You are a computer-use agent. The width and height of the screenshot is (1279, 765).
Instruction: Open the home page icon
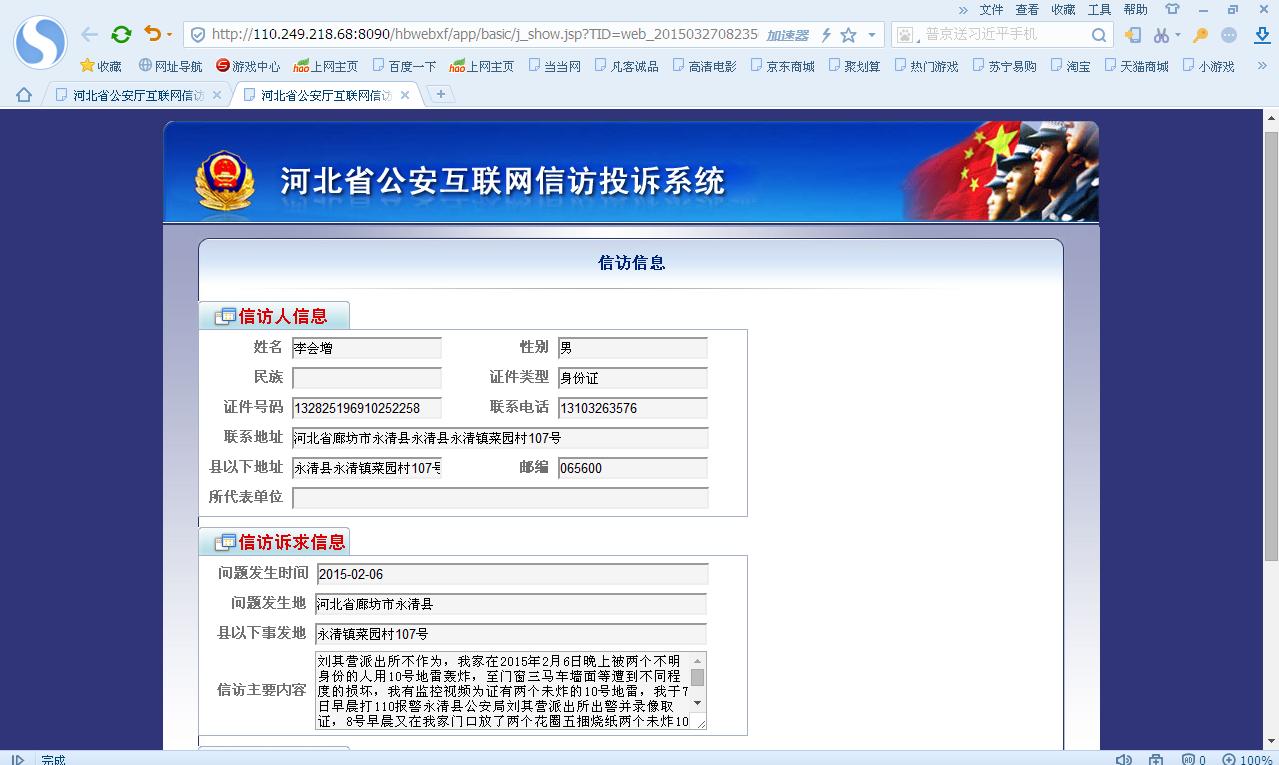point(24,95)
